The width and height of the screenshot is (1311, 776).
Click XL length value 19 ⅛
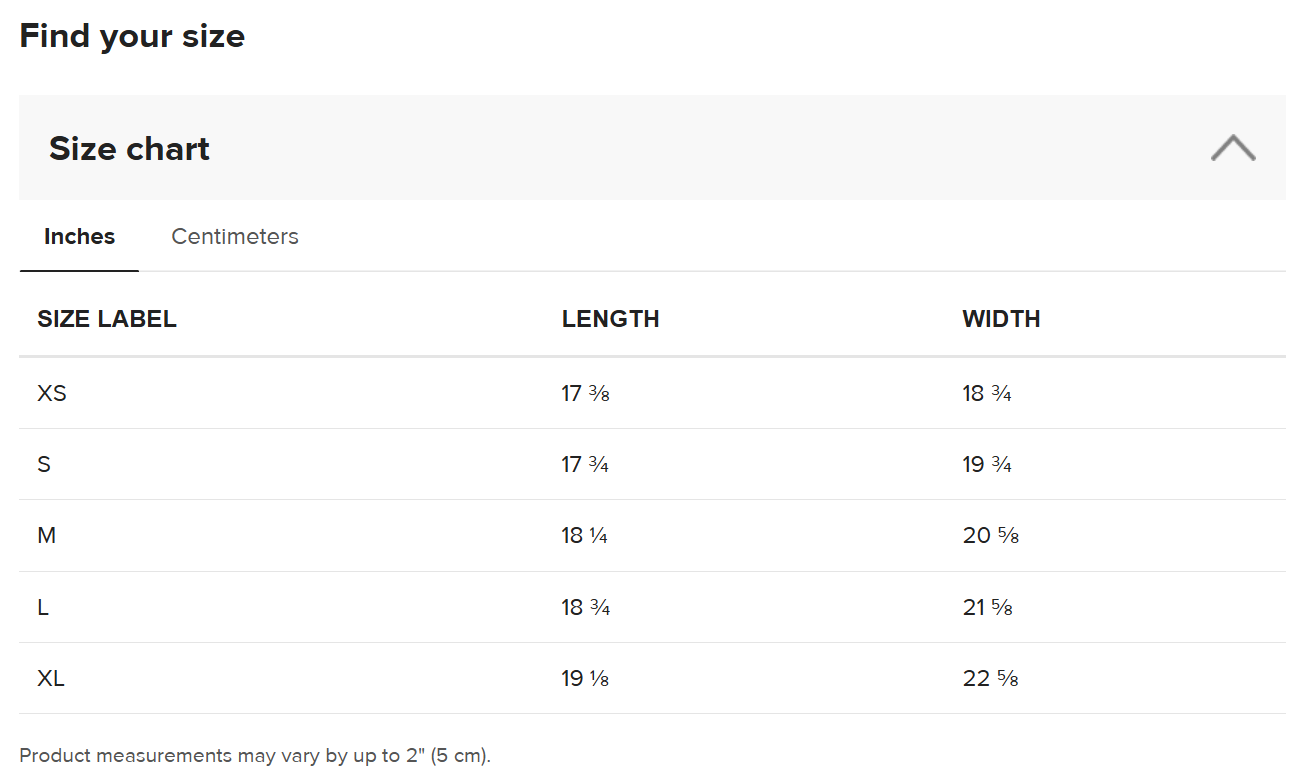(586, 679)
